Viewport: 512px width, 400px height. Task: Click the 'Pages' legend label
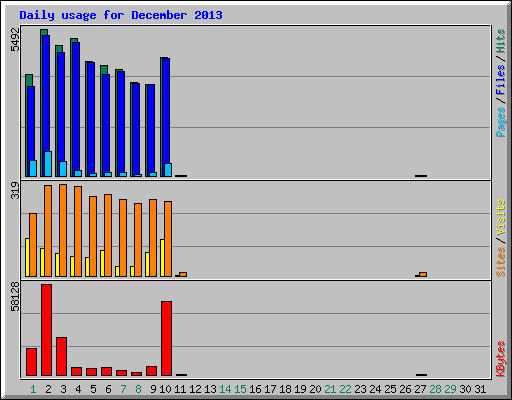(x=501, y=122)
